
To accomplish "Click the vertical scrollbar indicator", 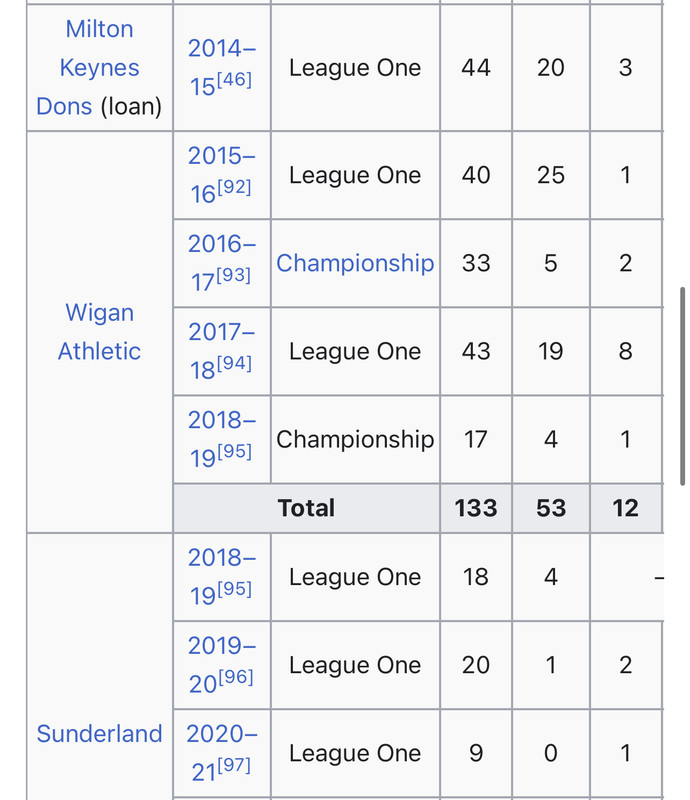I will click(x=682, y=386).
